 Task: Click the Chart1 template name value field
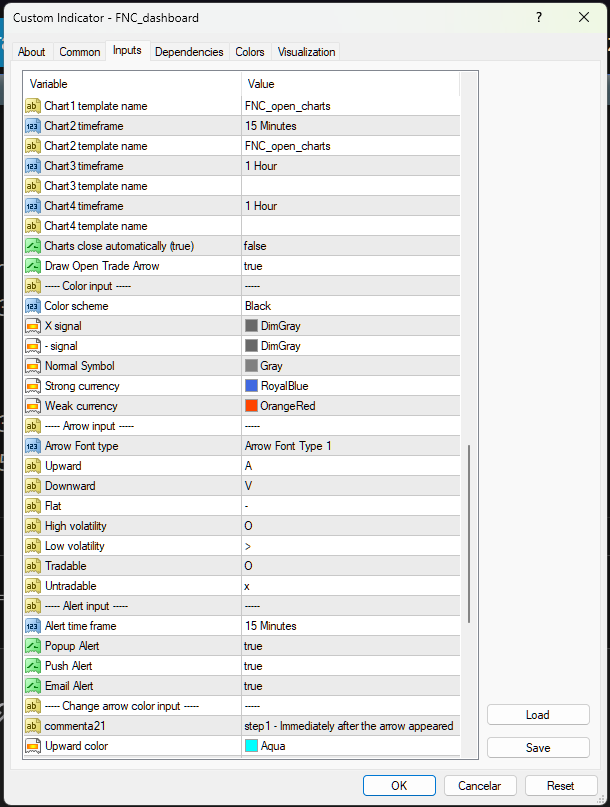coord(350,106)
